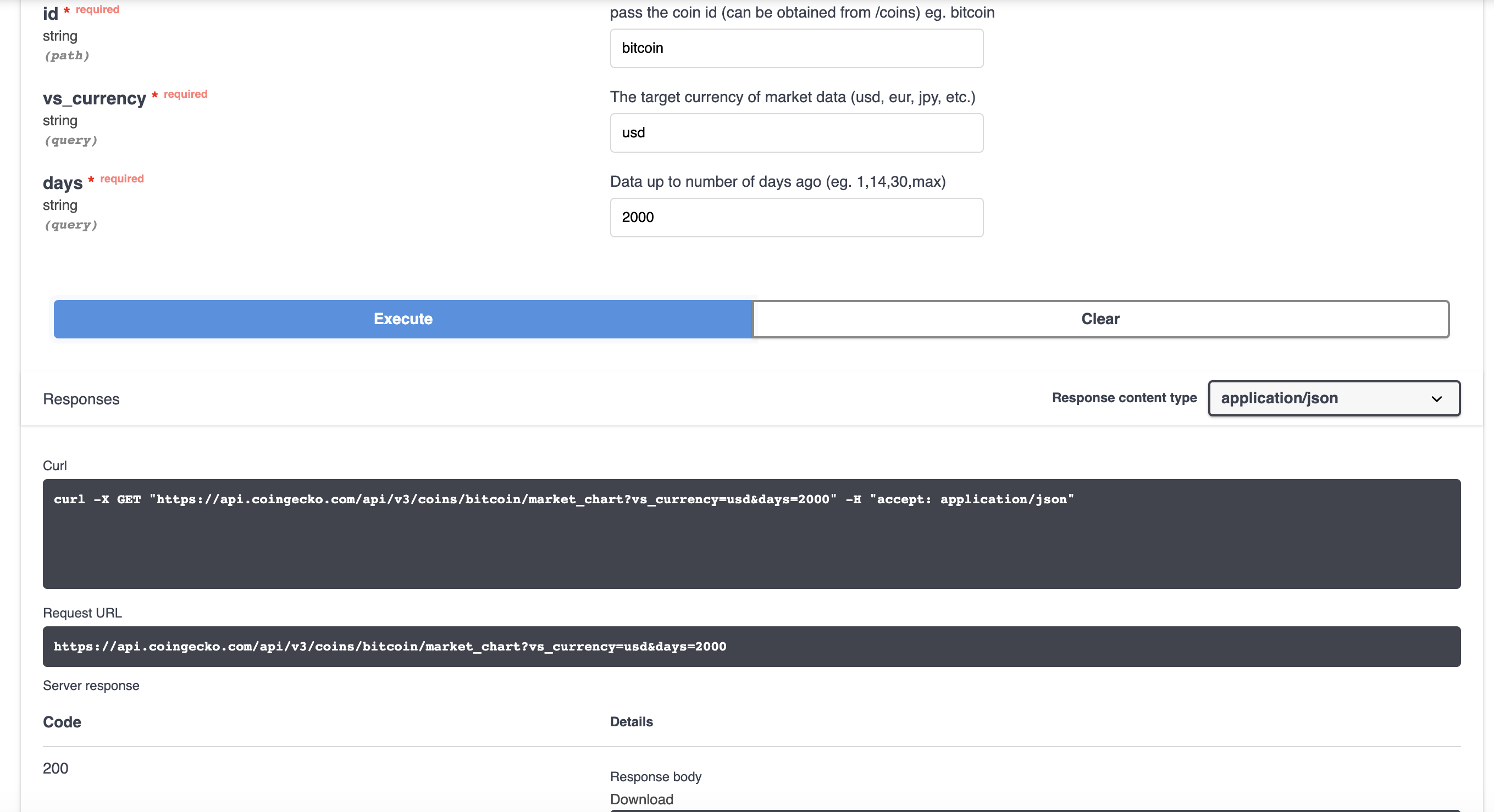Screen dimensions: 1494x812
Task: Click the days parameter name label
Action: [63, 182]
